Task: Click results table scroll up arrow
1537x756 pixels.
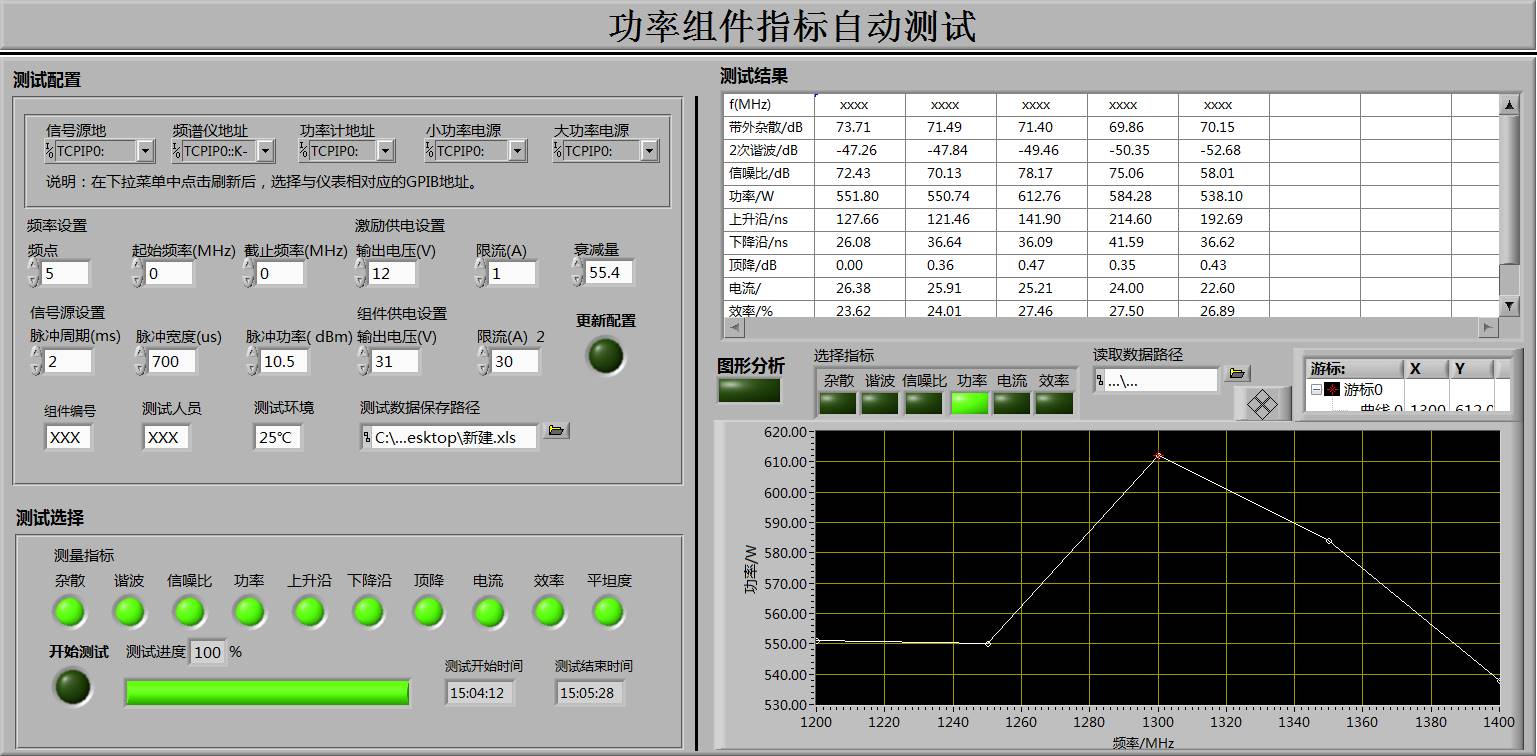Action: coord(1510,105)
